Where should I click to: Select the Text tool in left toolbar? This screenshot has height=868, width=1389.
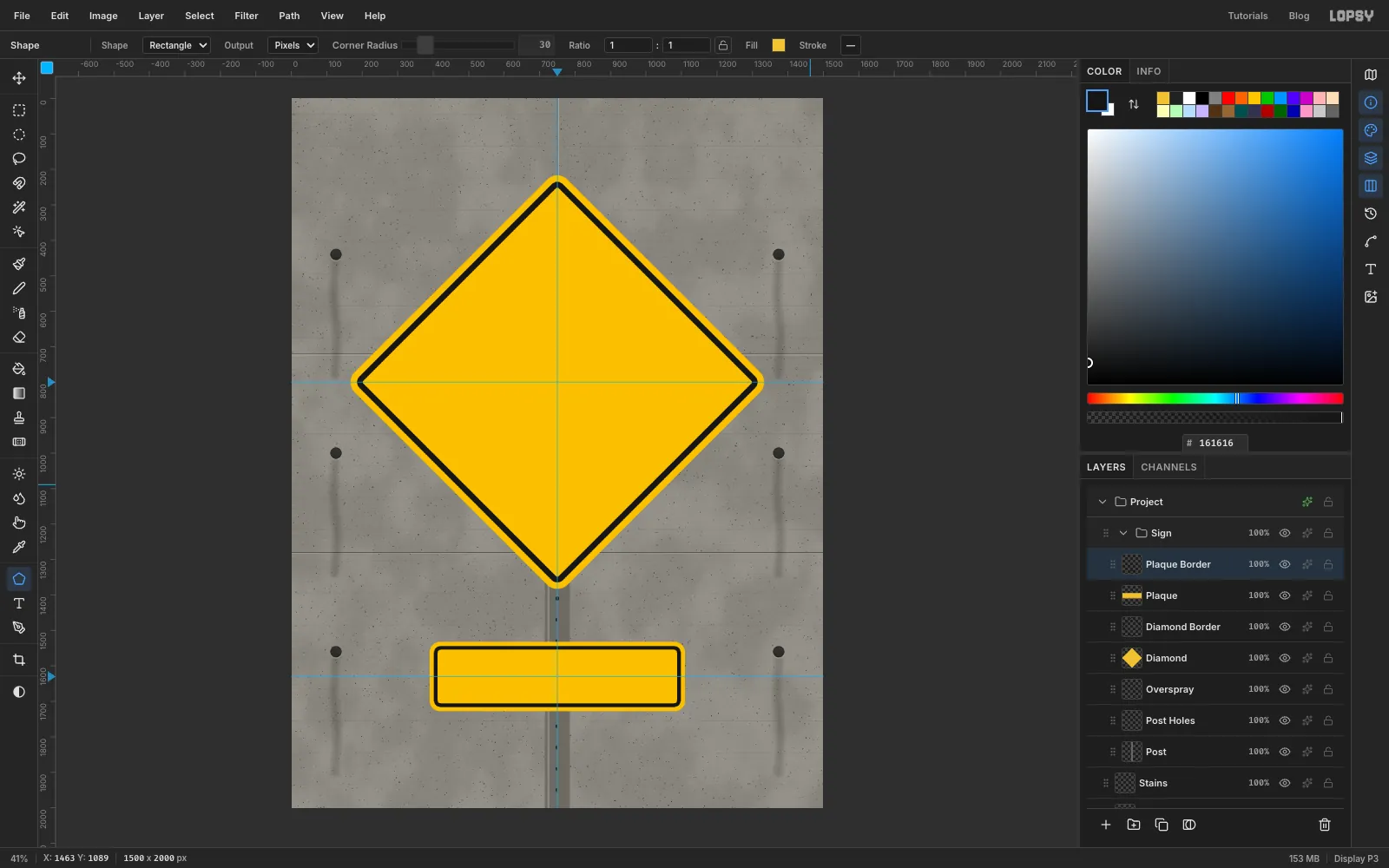click(19, 603)
